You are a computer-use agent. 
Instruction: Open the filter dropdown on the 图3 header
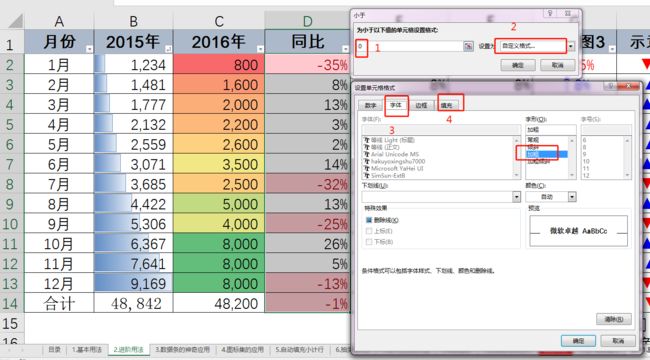pyautogui.click(x=612, y=49)
